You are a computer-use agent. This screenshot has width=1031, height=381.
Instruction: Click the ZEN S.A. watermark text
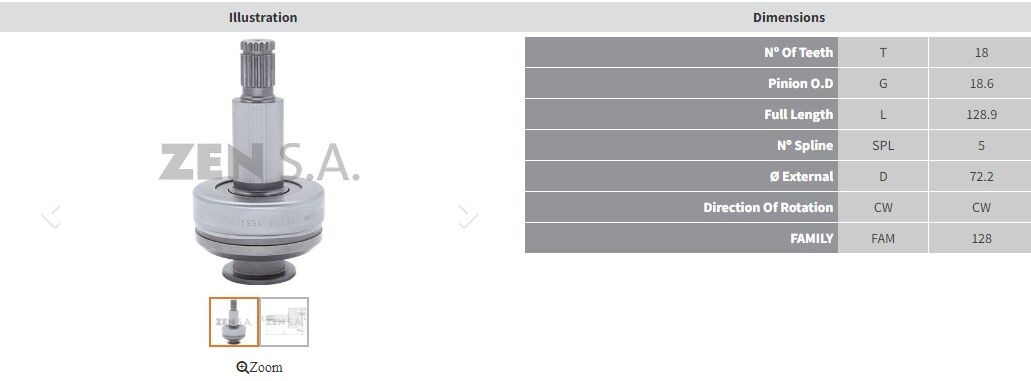click(258, 162)
